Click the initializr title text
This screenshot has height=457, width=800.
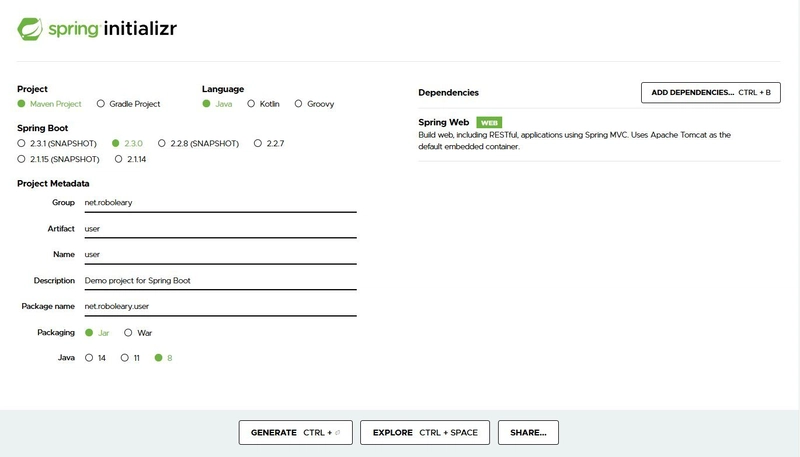click(140, 29)
